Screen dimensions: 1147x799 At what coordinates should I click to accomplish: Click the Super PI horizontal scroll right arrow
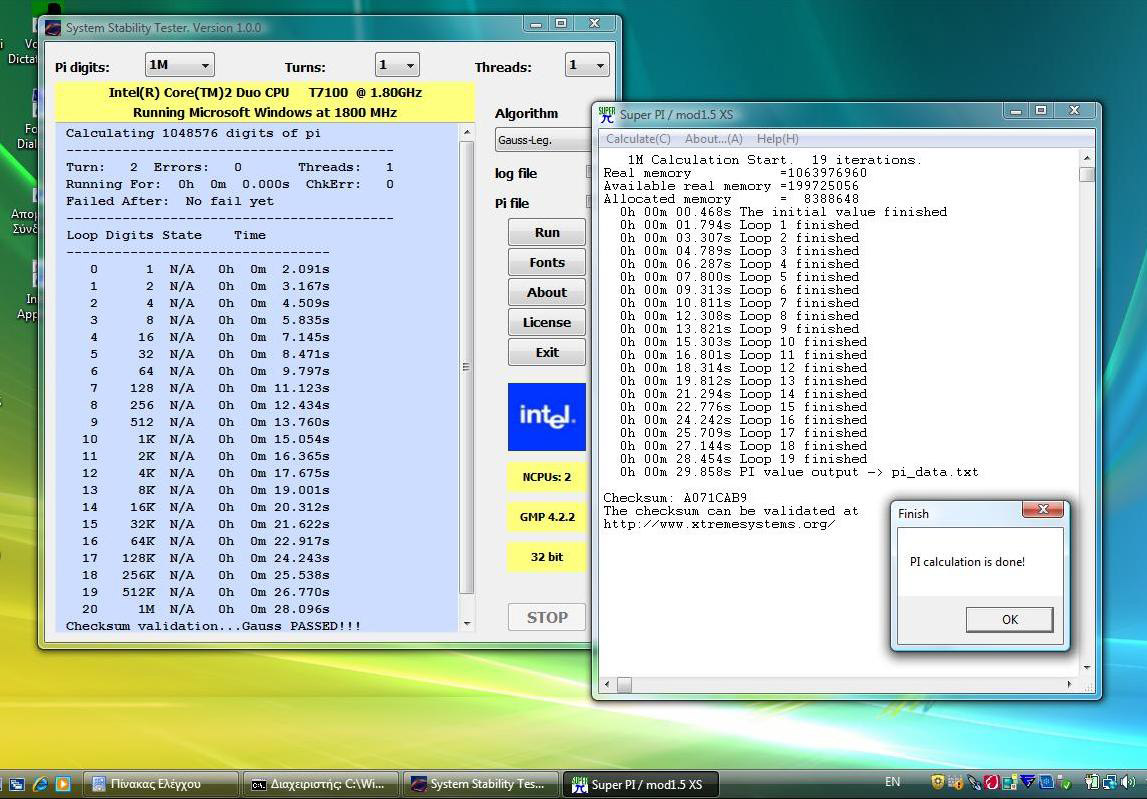click(1069, 685)
